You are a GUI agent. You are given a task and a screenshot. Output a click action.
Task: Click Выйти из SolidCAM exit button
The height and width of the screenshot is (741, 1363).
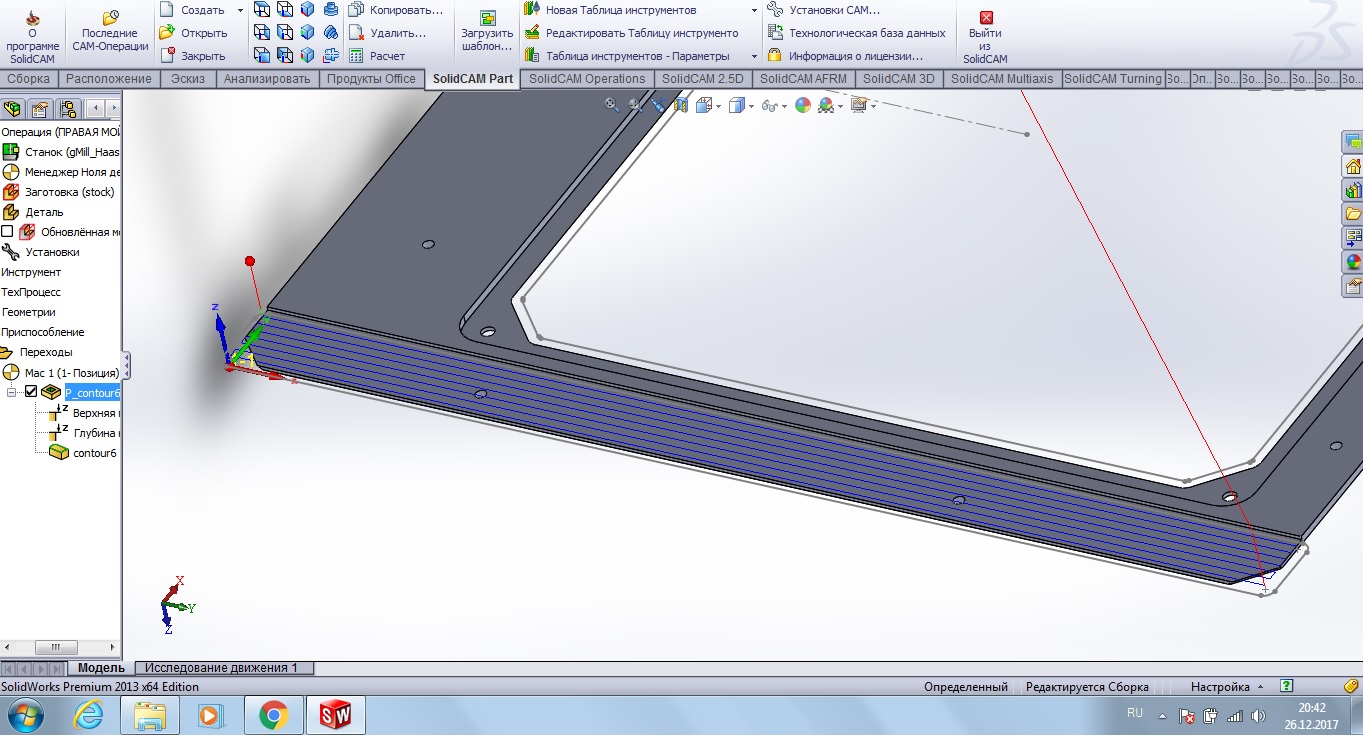tap(986, 38)
